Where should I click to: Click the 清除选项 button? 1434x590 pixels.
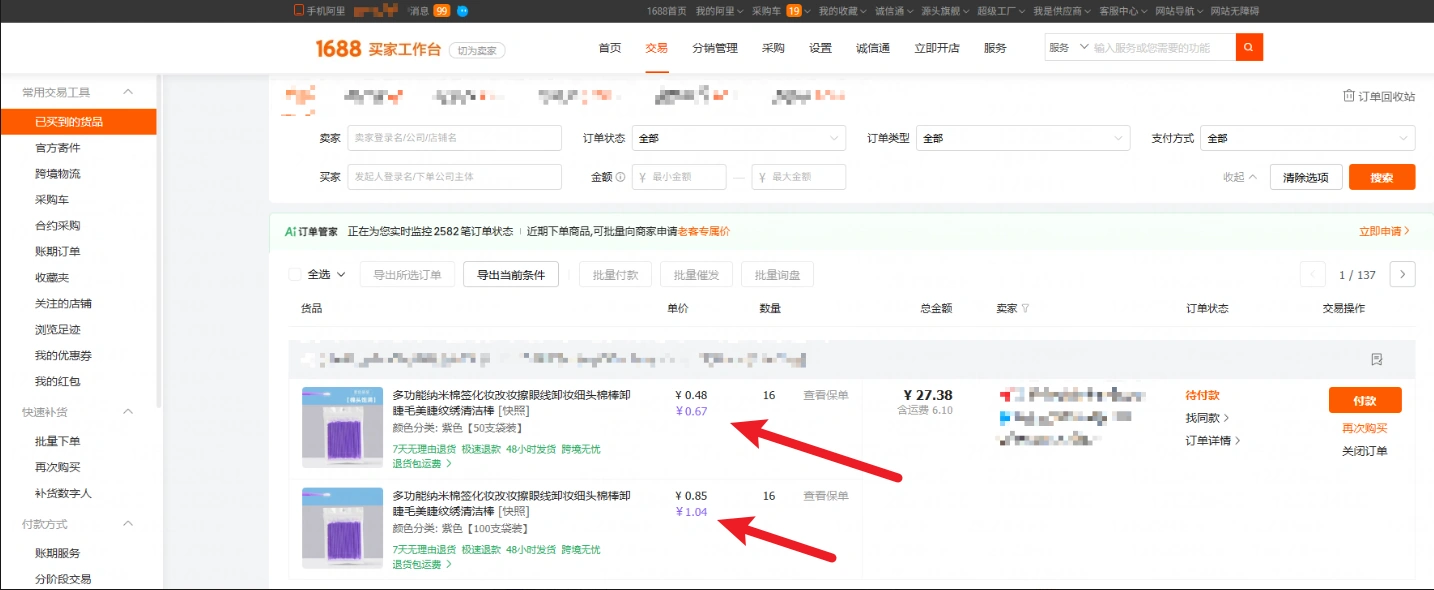1306,177
